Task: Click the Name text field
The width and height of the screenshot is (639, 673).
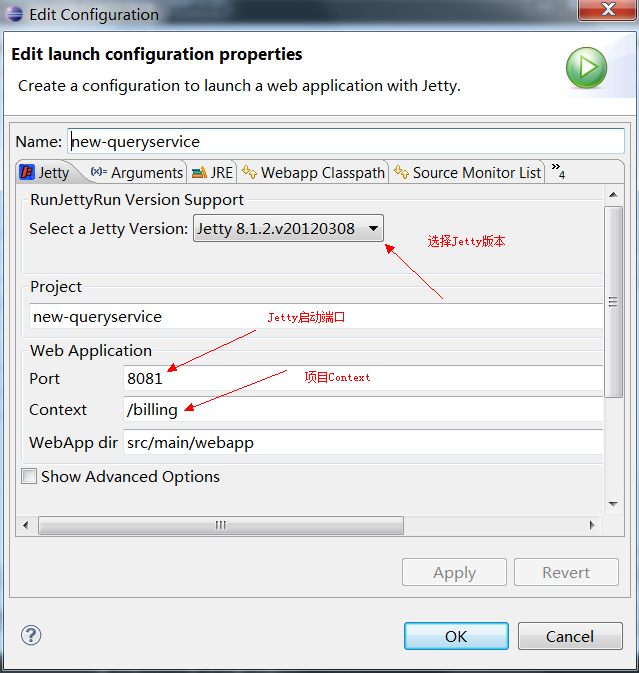Action: coord(346,141)
